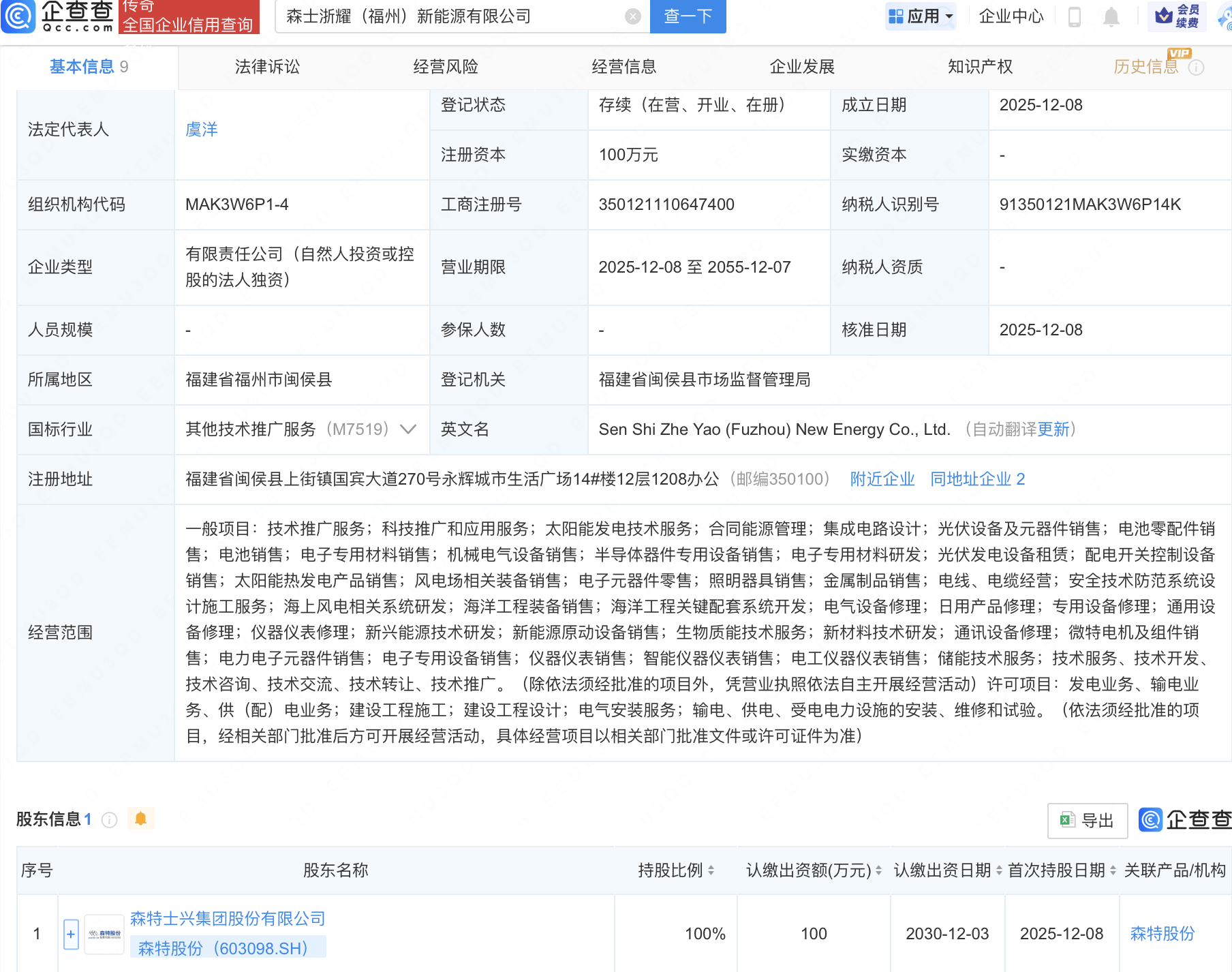1232x972 pixels.
Task: Open the mobile phone app icon
Action: [1075, 16]
